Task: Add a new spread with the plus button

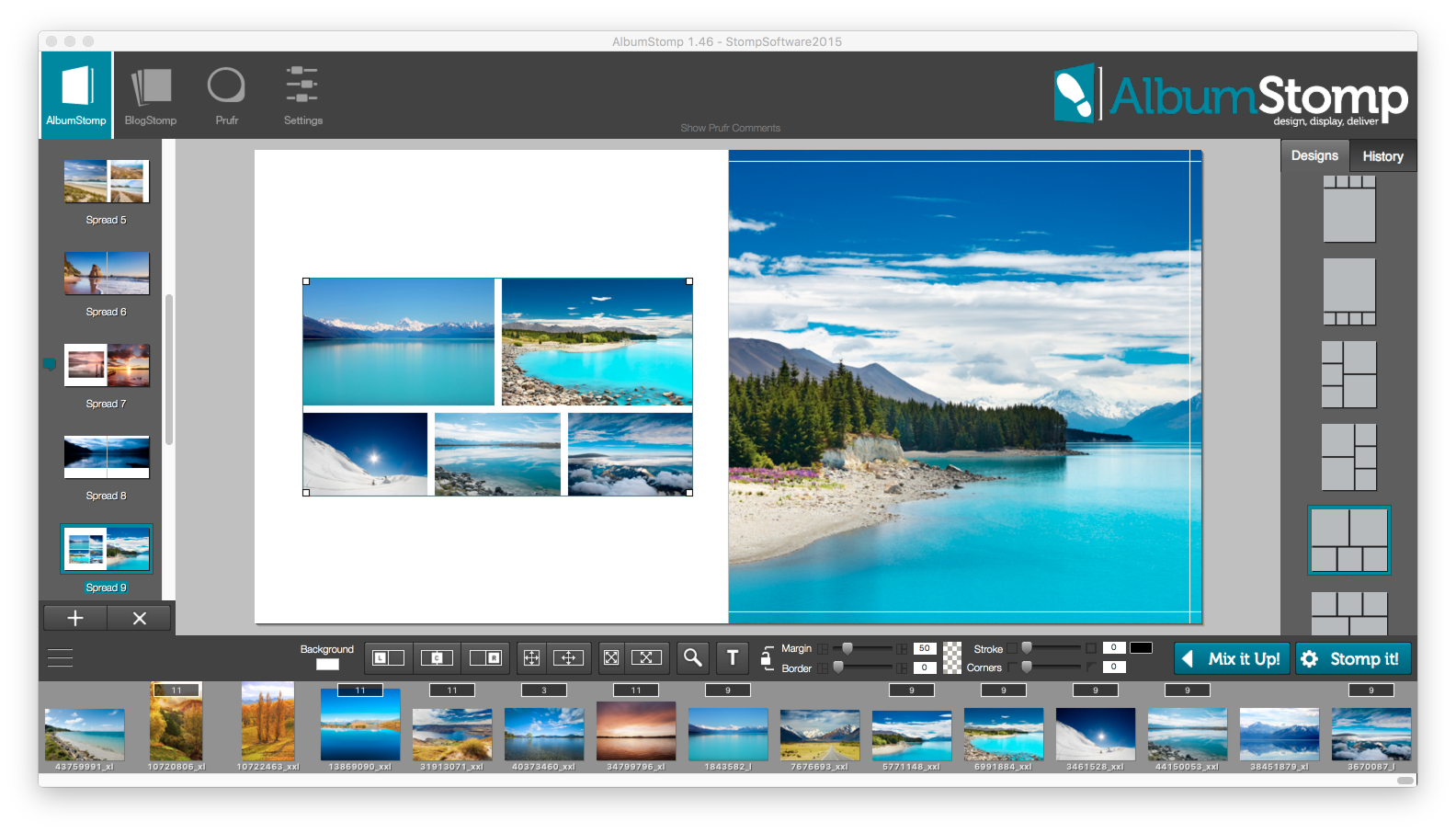Action: coord(74,618)
